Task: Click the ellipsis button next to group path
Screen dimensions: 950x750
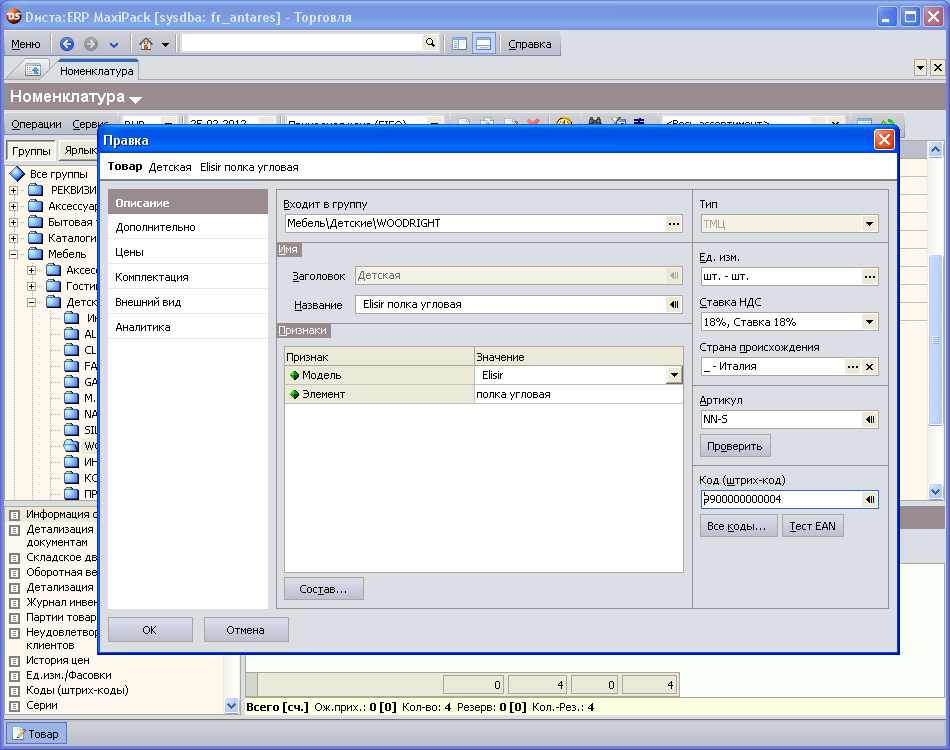Action: point(674,223)
